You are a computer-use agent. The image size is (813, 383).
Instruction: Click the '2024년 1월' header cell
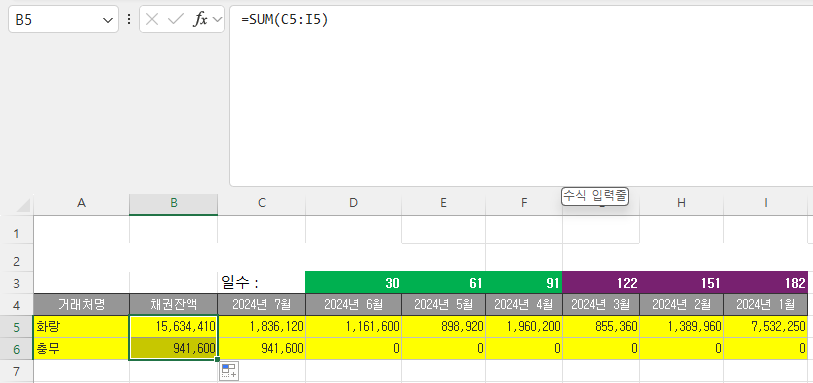coord(765,305)
